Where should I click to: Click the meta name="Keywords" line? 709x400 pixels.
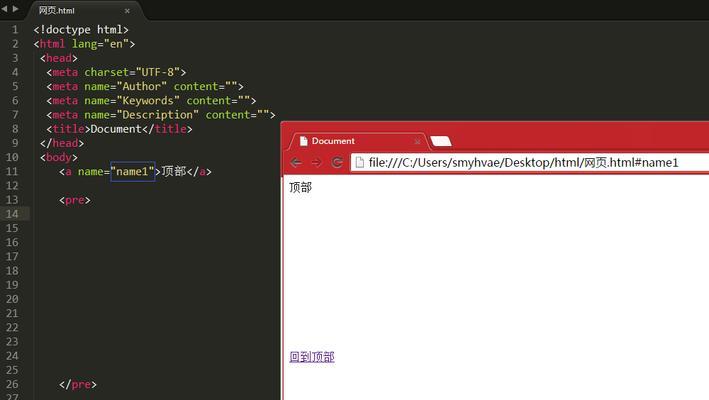pos(151,101)
